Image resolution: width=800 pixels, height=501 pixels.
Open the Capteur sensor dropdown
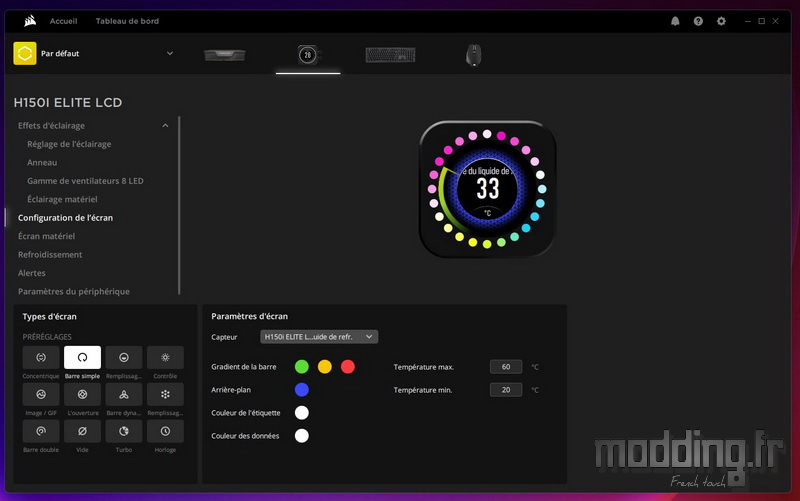tap(319, 337)
